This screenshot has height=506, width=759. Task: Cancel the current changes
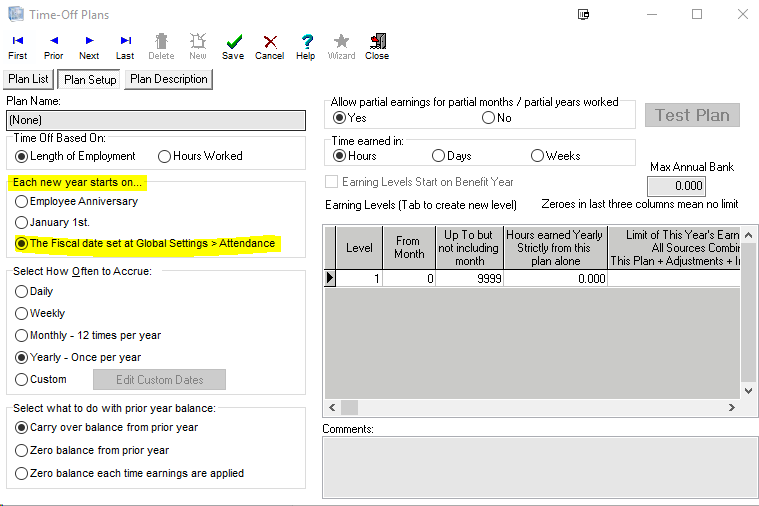pyautogui.click(x=270, y=46)
